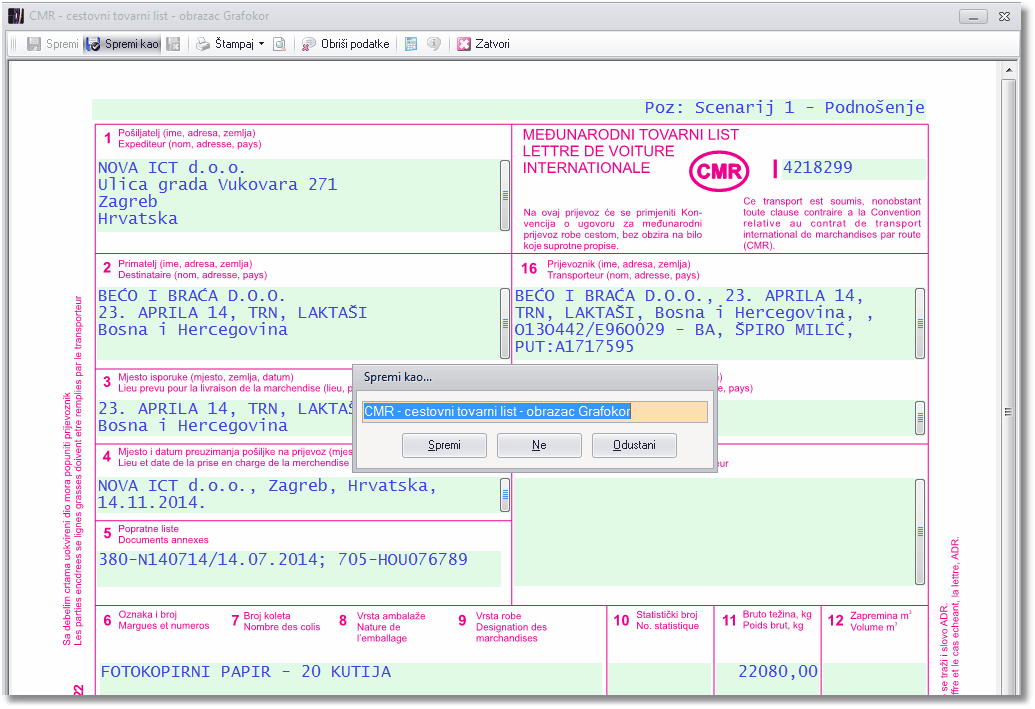1035x709 pixels.
Task: Click the FOTOKOPIRNI PAPIR goods field
Action: [x=350, y=679]
